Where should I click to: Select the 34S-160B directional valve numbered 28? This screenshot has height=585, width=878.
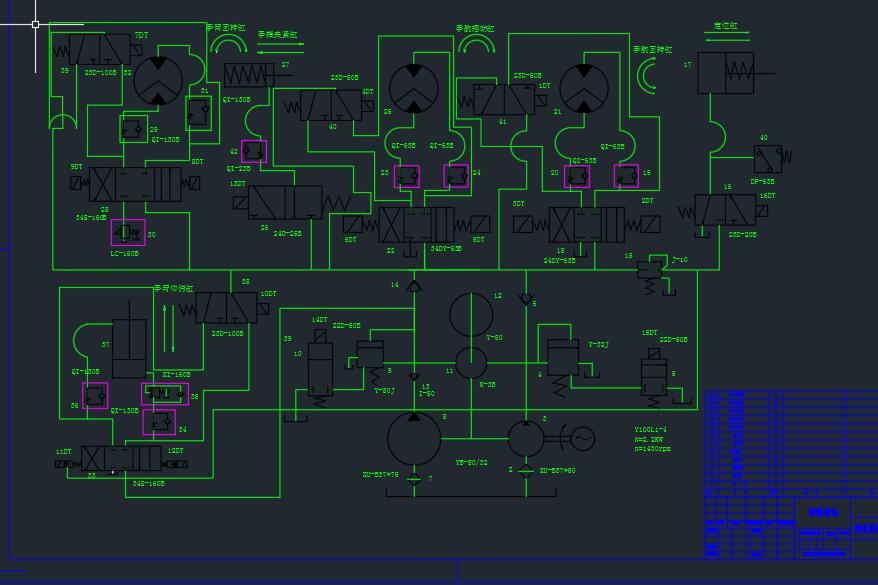pos(136,184)
